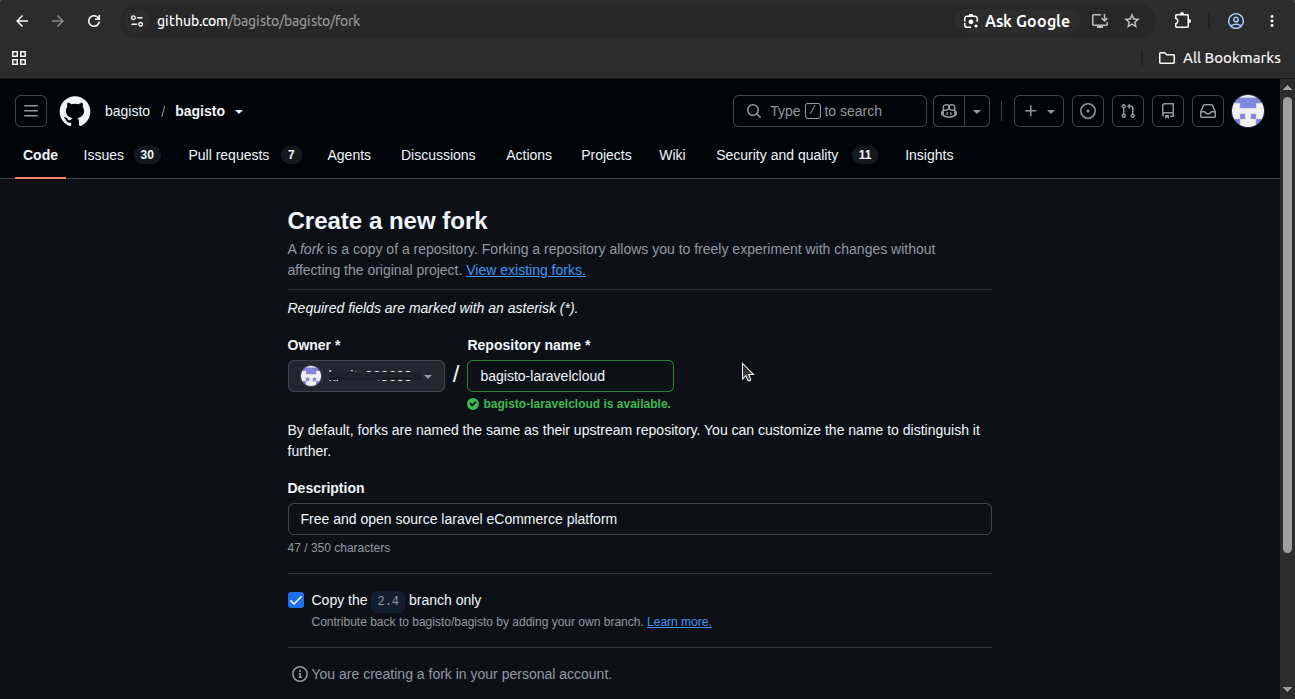Open the Wiki tab
The width and height of the screenshot is (1295, 699).
coord(672,155)
